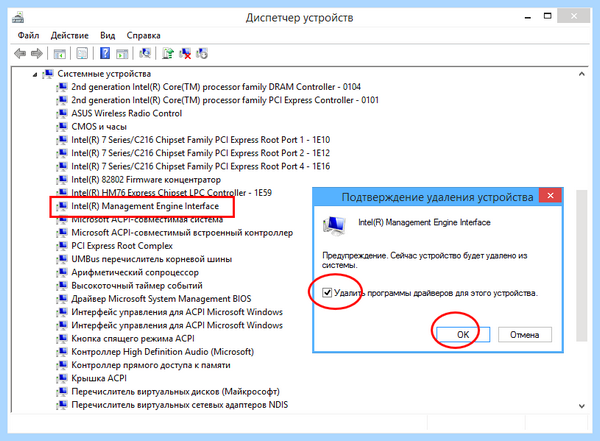Click the device icon beside Кнопка спящего режима ACPI
Screen dimensions: 600x441
pyautogui.click(x=62, y=338)
